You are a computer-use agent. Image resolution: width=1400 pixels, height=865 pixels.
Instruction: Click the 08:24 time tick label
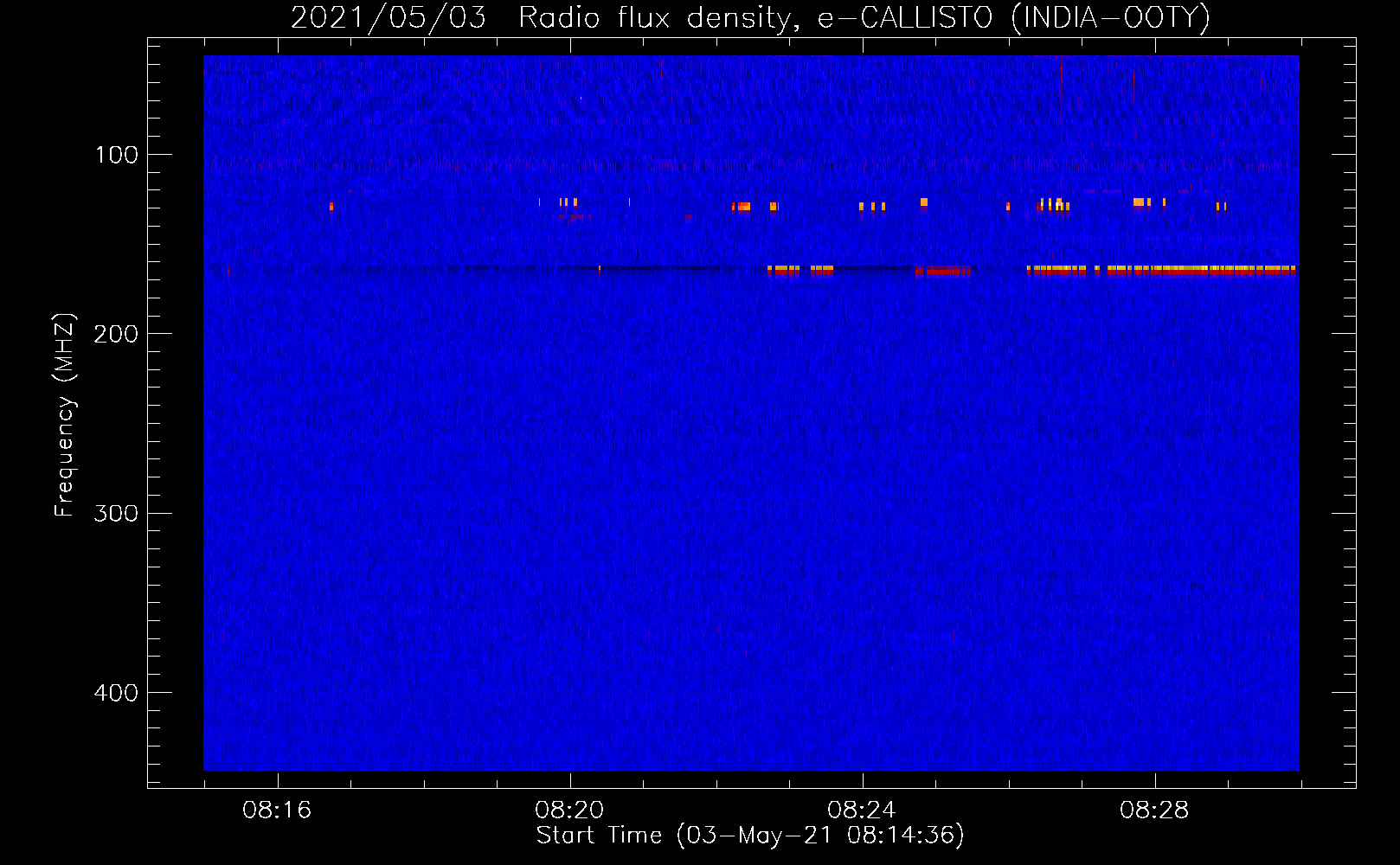(862, 810)
